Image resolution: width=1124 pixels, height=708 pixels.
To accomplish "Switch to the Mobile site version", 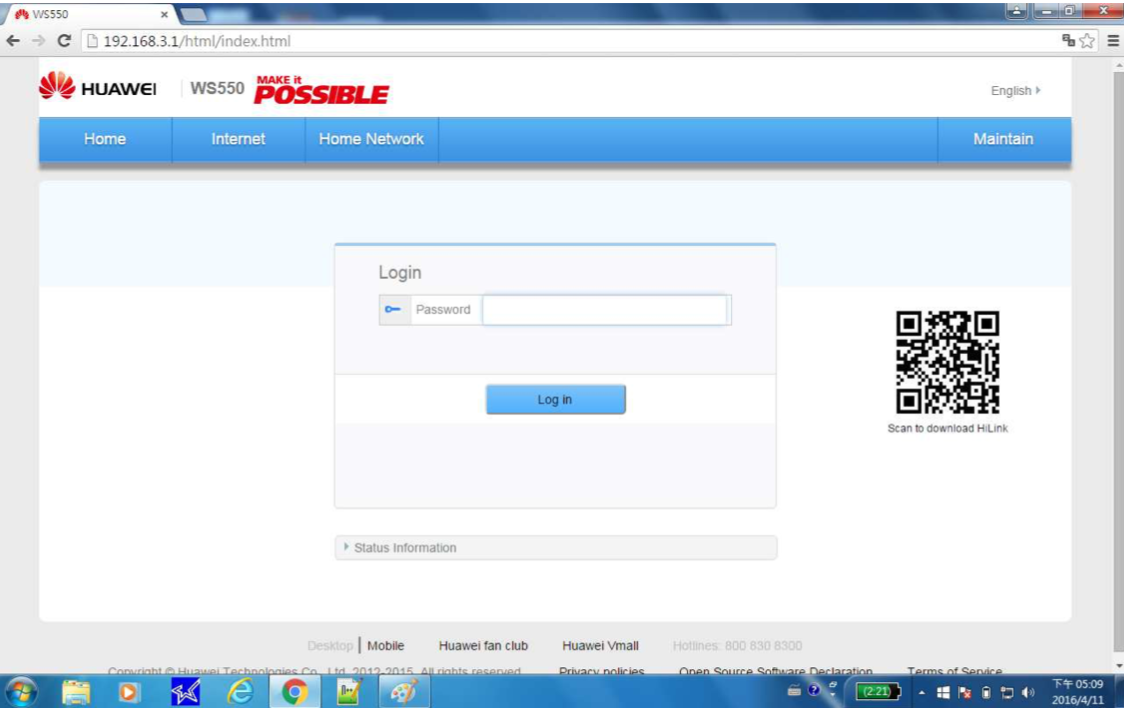I will (x=386, y=646).
